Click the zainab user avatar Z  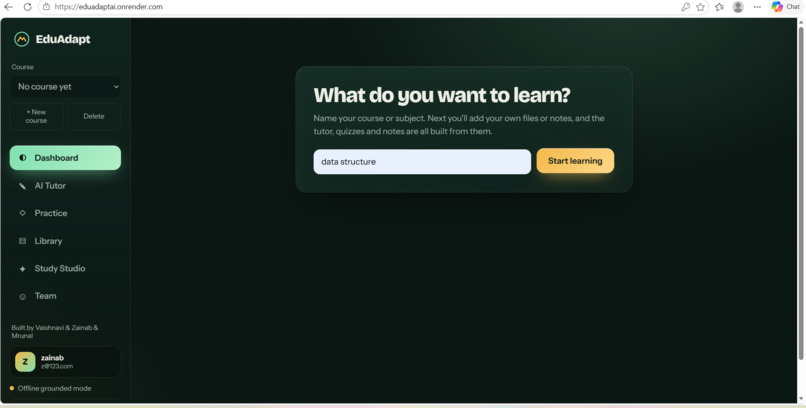[25, 362]
